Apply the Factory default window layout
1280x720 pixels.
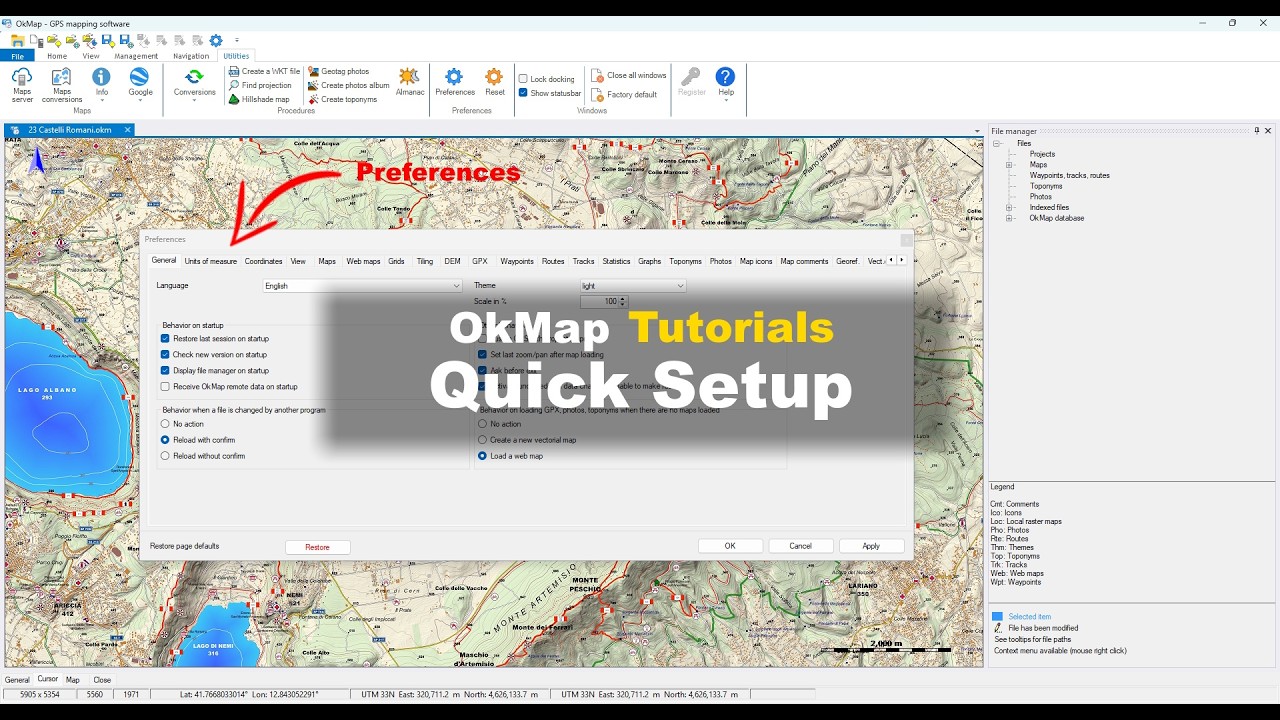(x=624, y=95)
